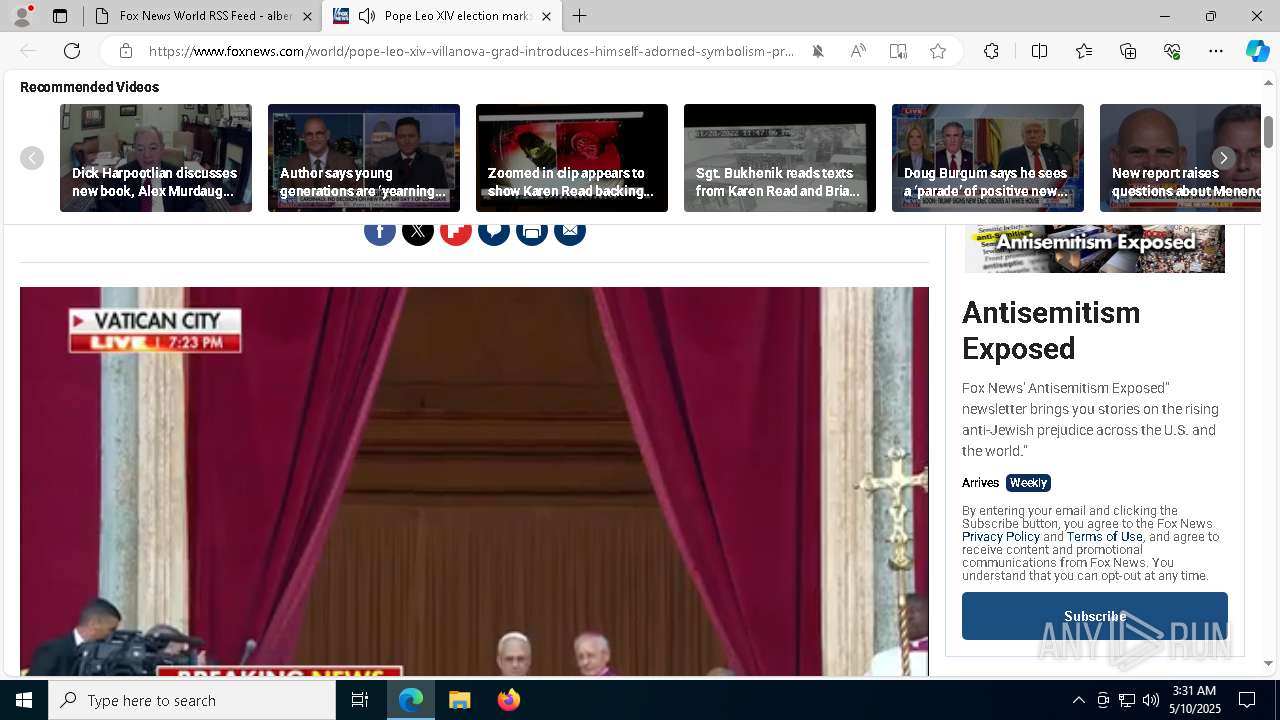
Task: Activate Read aloud in address bar
Action: point(858,51)
